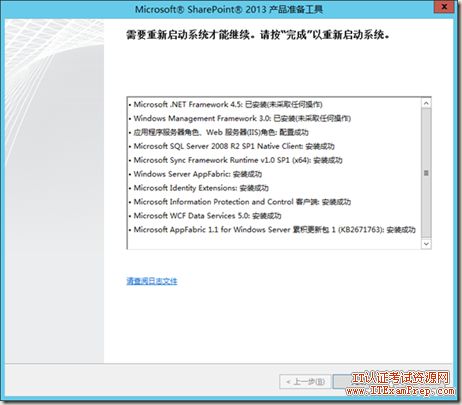Select the Windows Management Framework 3.0 line
This screenshot has height=405, width=462.
click(240, 118)
